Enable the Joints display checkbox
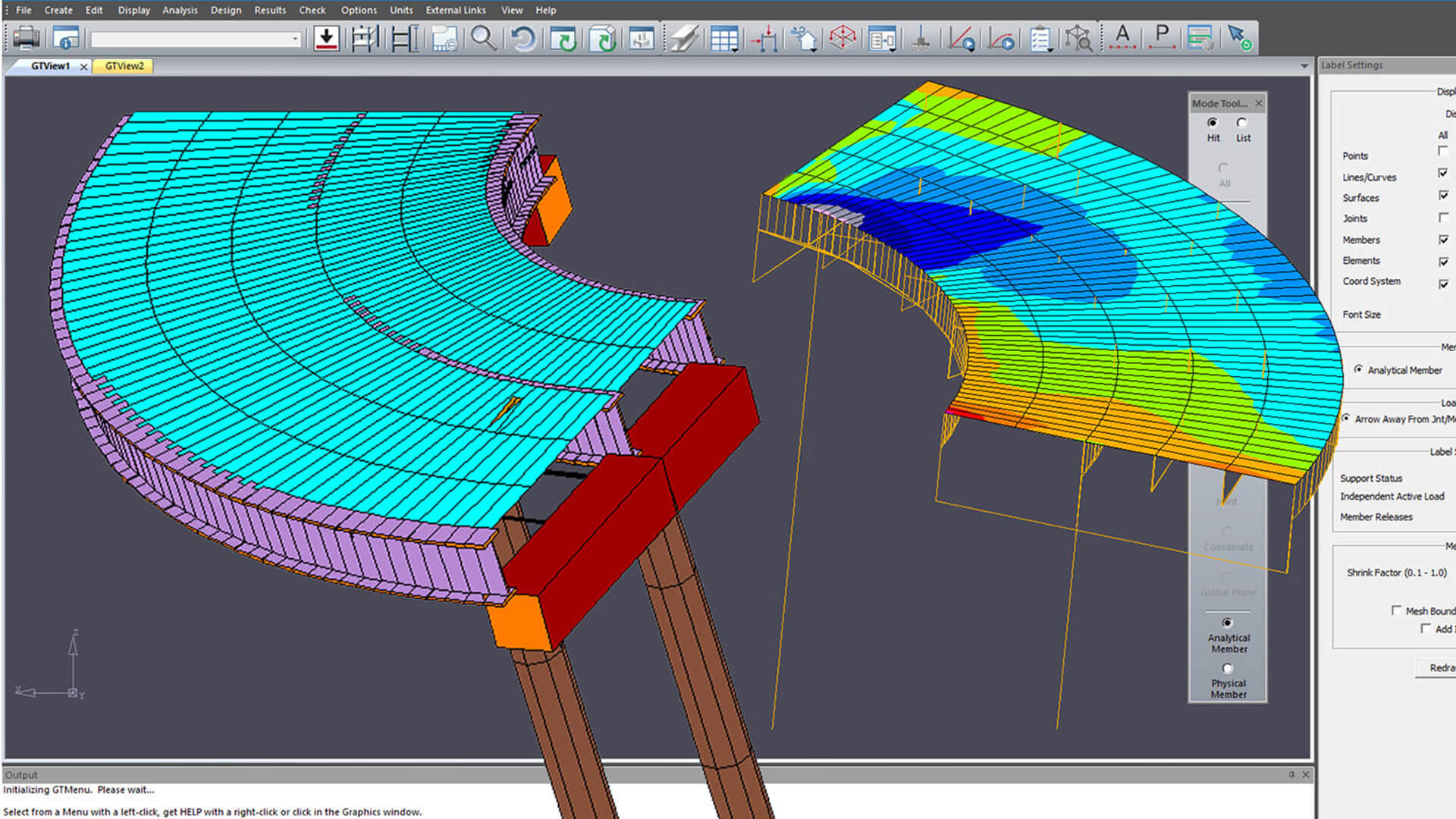The height and width of the screenshot is (819, 1456). coord(1443,218)
